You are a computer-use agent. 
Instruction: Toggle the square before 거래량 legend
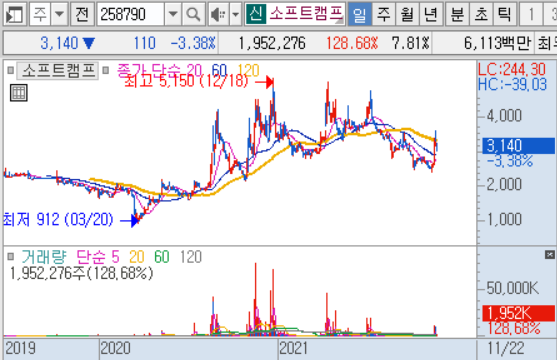click(11, 256)
